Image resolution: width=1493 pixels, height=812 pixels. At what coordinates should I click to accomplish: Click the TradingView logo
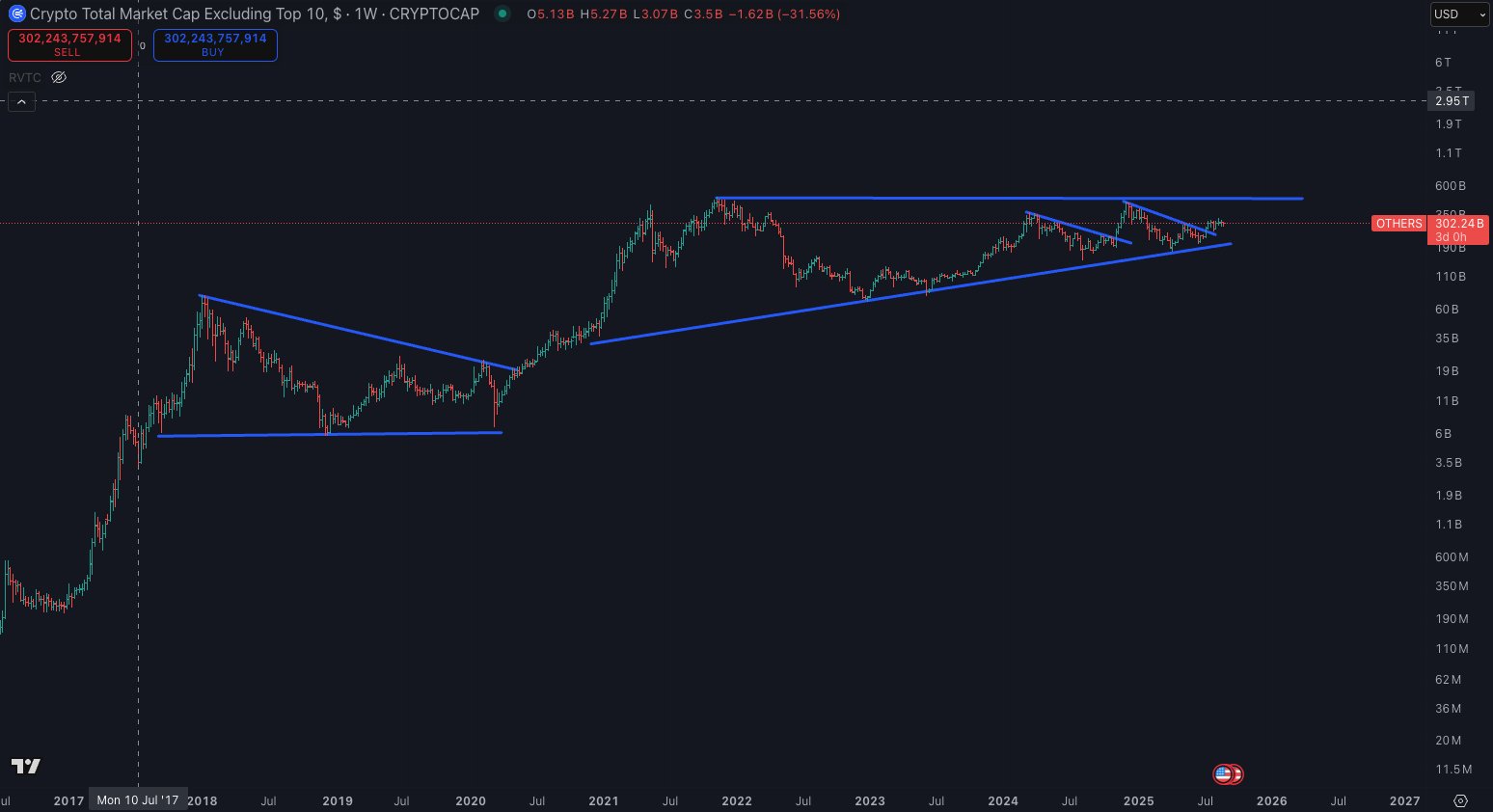pyautogui.click(x=26, y=766)
